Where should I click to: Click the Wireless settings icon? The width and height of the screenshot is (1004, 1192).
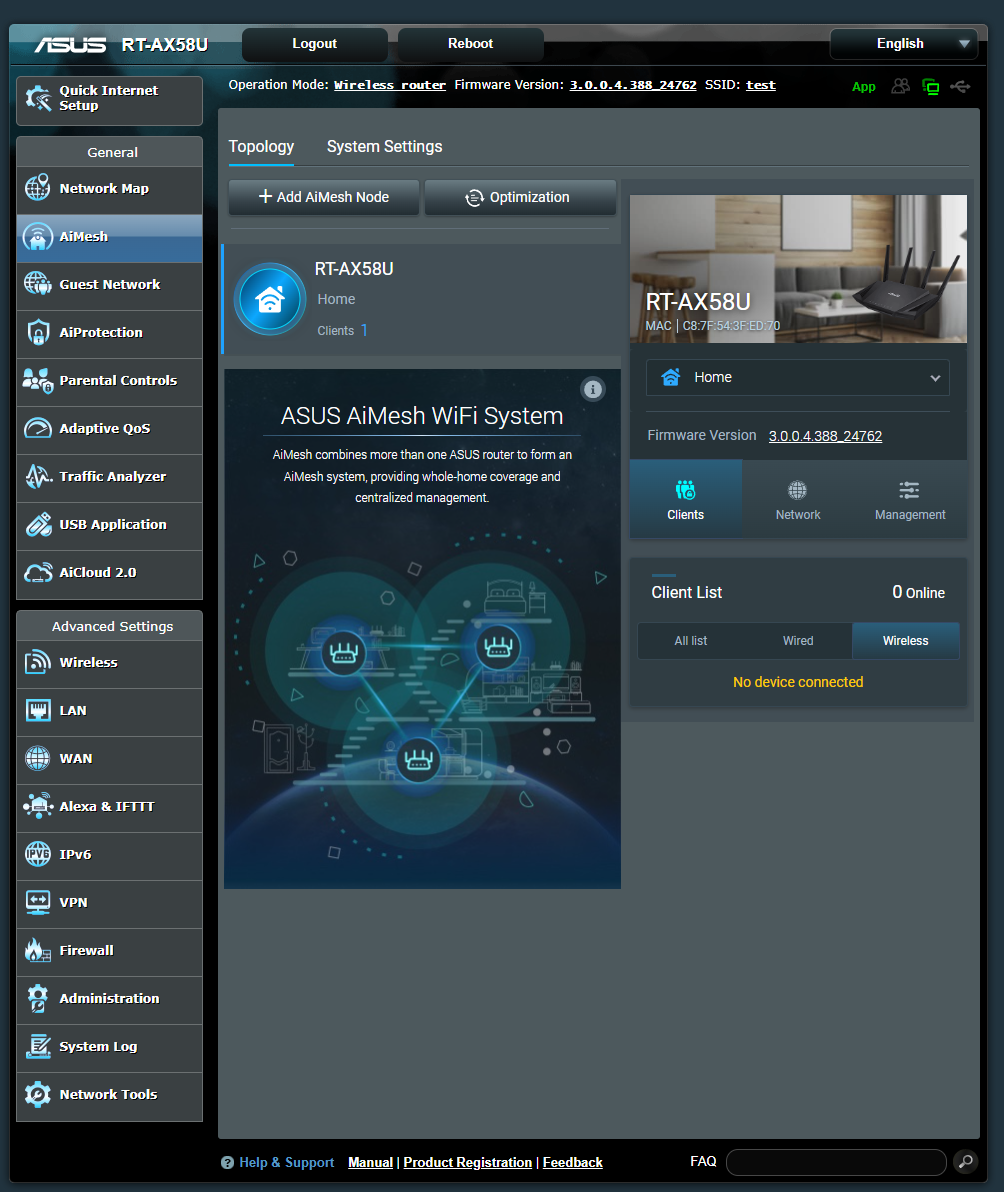38,662
